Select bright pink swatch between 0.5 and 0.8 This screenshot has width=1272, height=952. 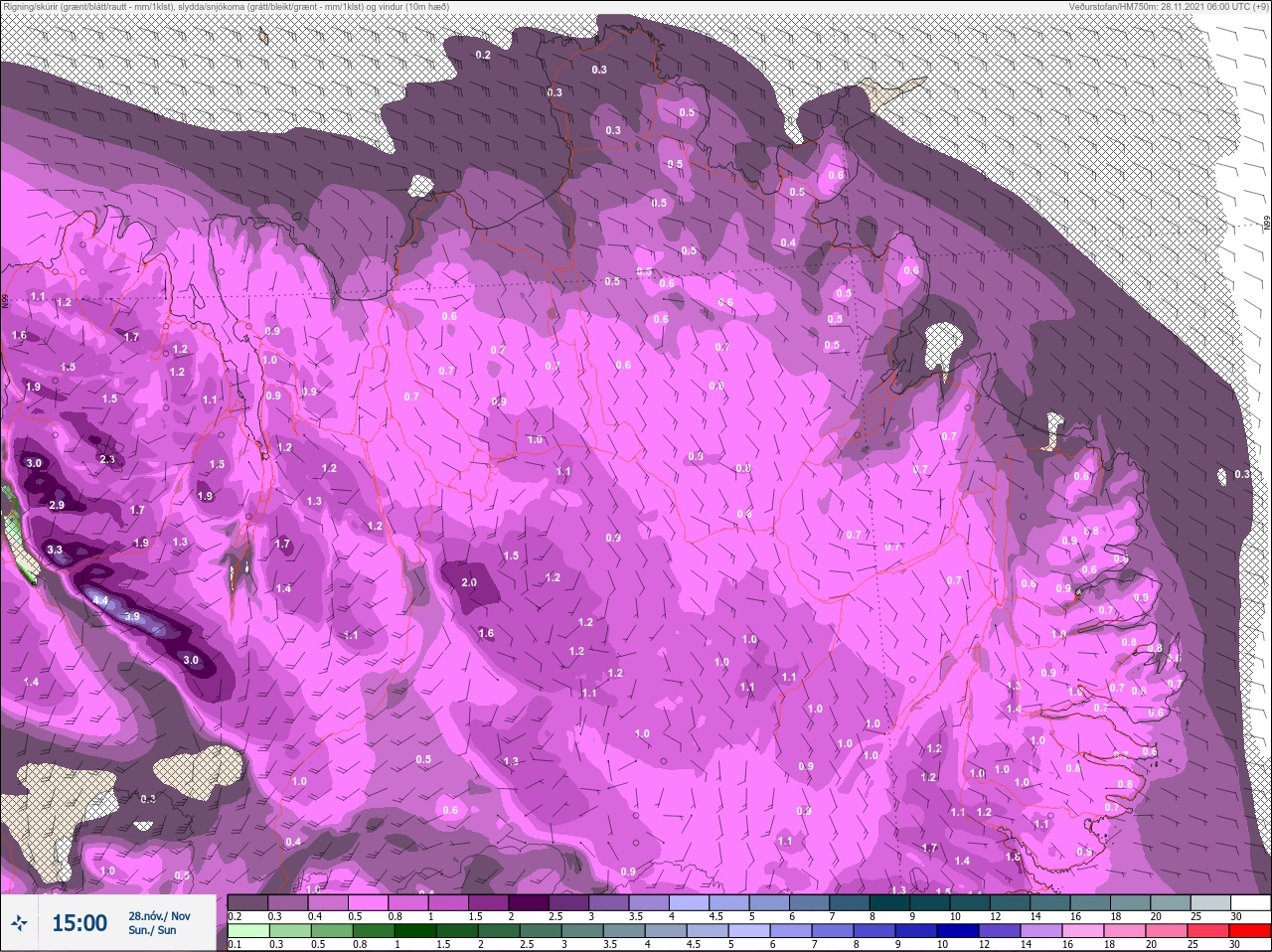369,902
